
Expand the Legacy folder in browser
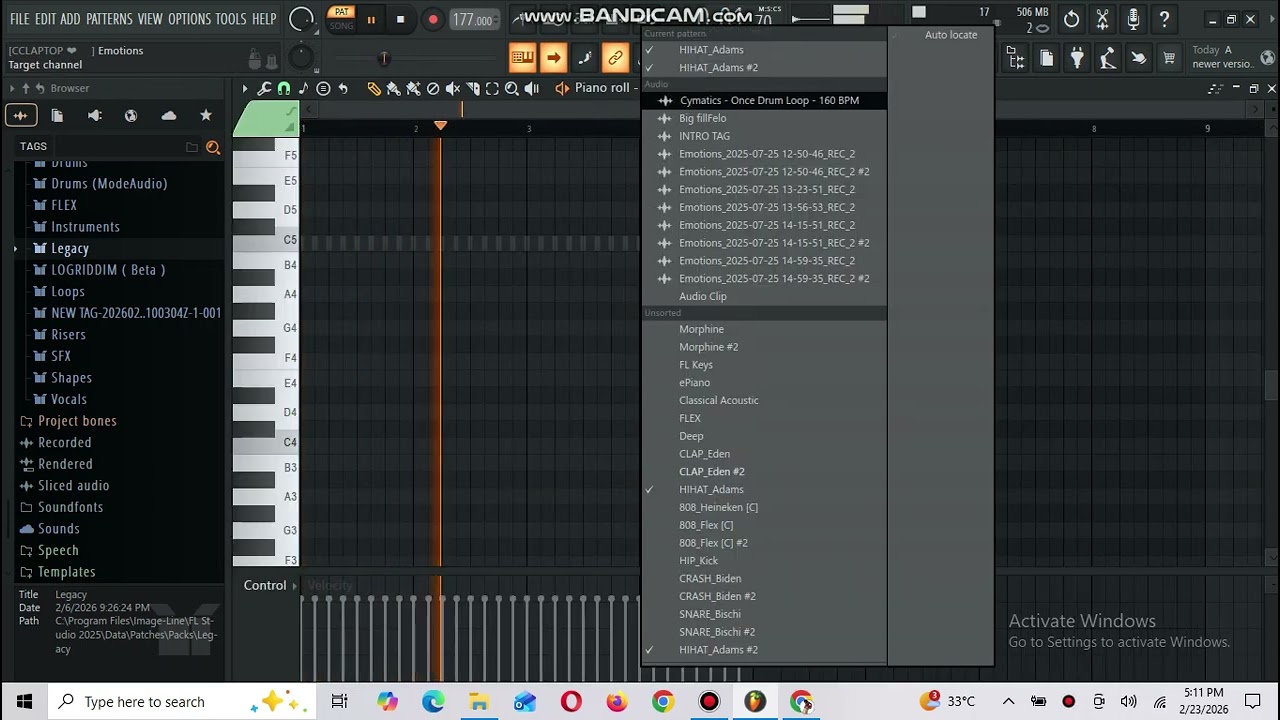coord(15,249)
